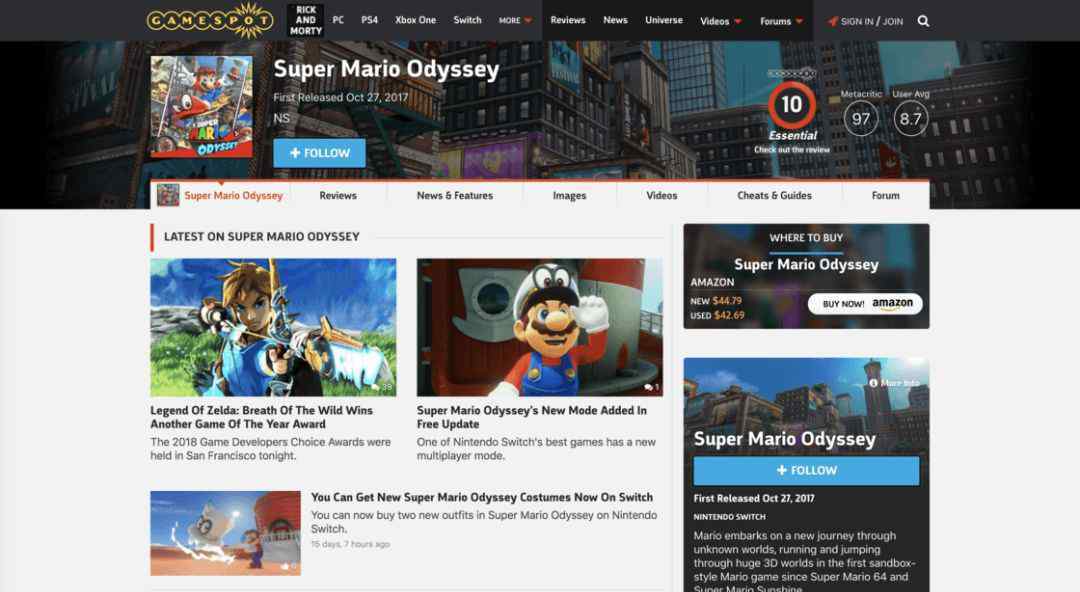This screenshot has height=592, width=1080.
Task: Click Where To Buy Super Mario Odyssey title
Action: [x=806, y=265]
